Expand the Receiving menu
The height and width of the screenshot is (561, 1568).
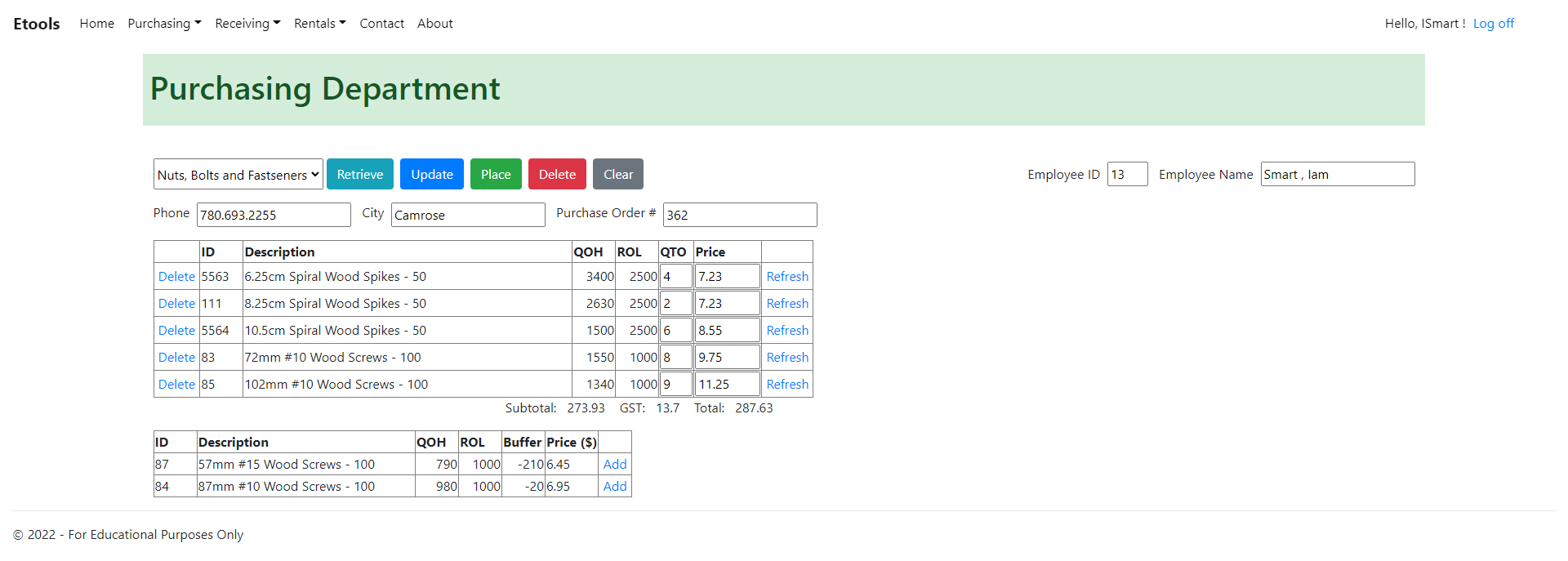(247, 24)
